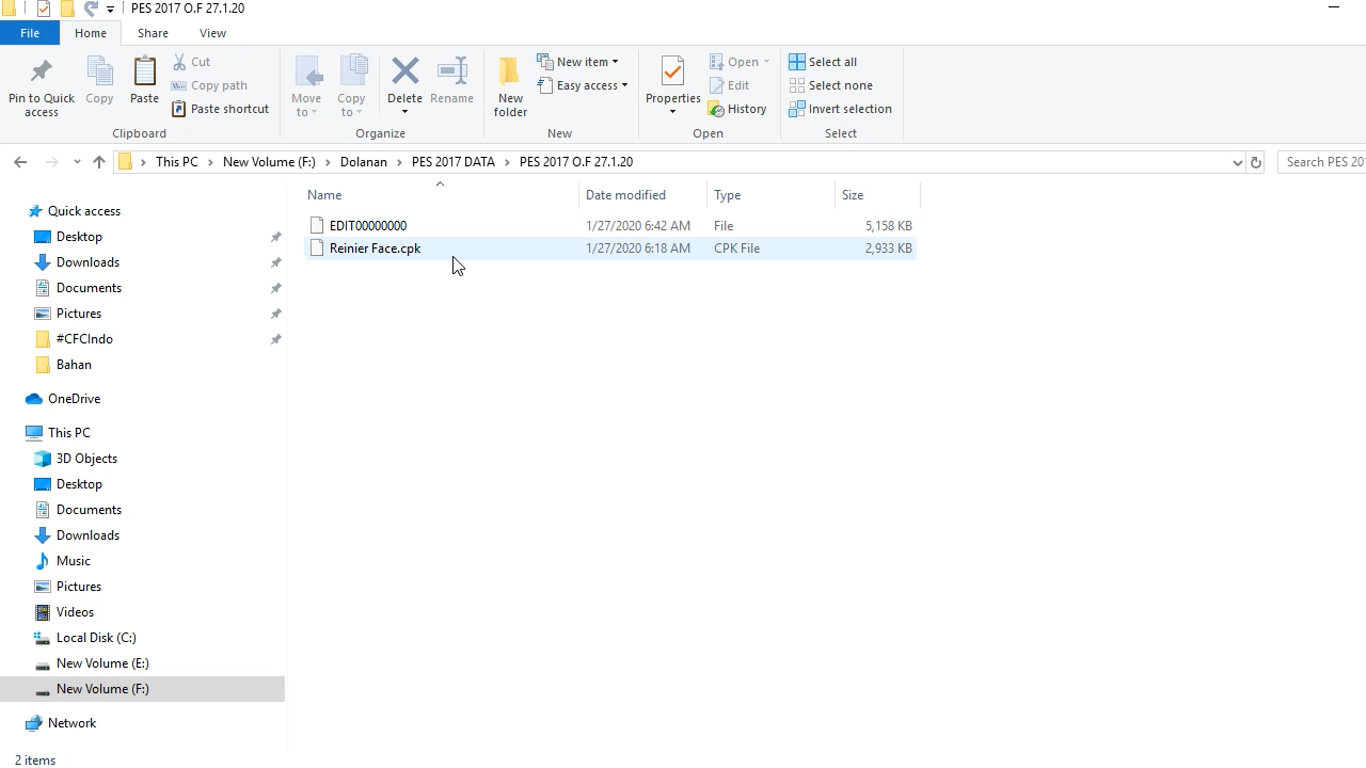
Task: Click the History icon in the Open group
Action: (737, 109)
